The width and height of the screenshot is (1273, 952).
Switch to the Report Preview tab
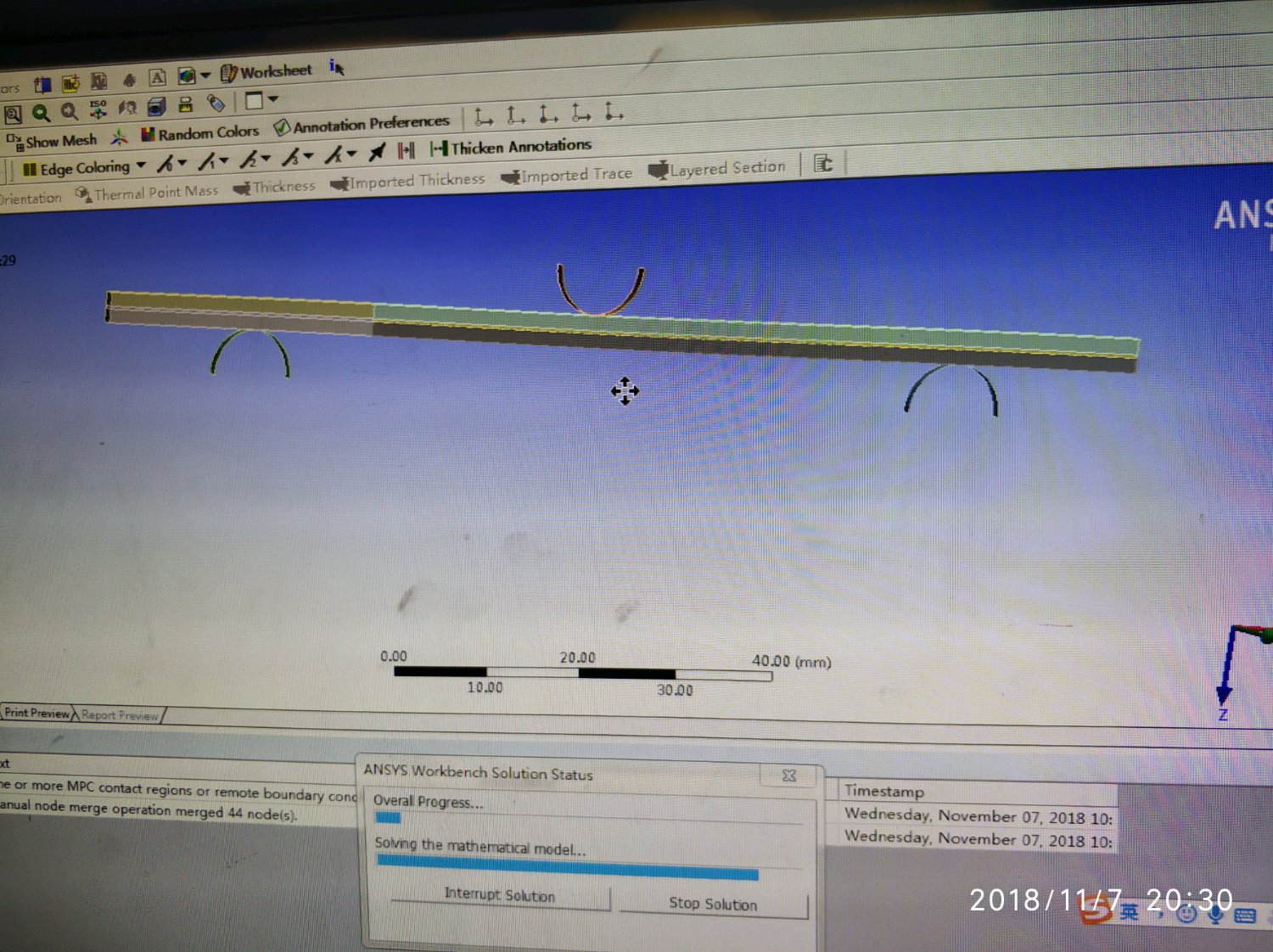coord(120,715)
